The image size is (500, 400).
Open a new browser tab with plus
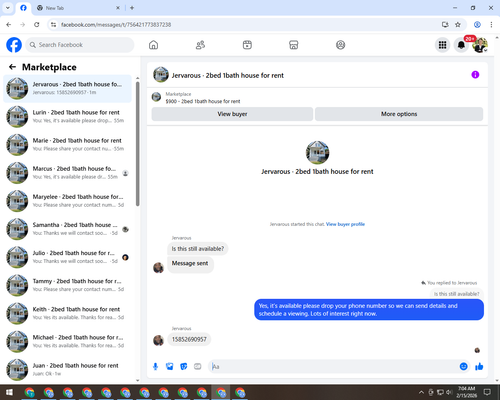coord(132,8)
